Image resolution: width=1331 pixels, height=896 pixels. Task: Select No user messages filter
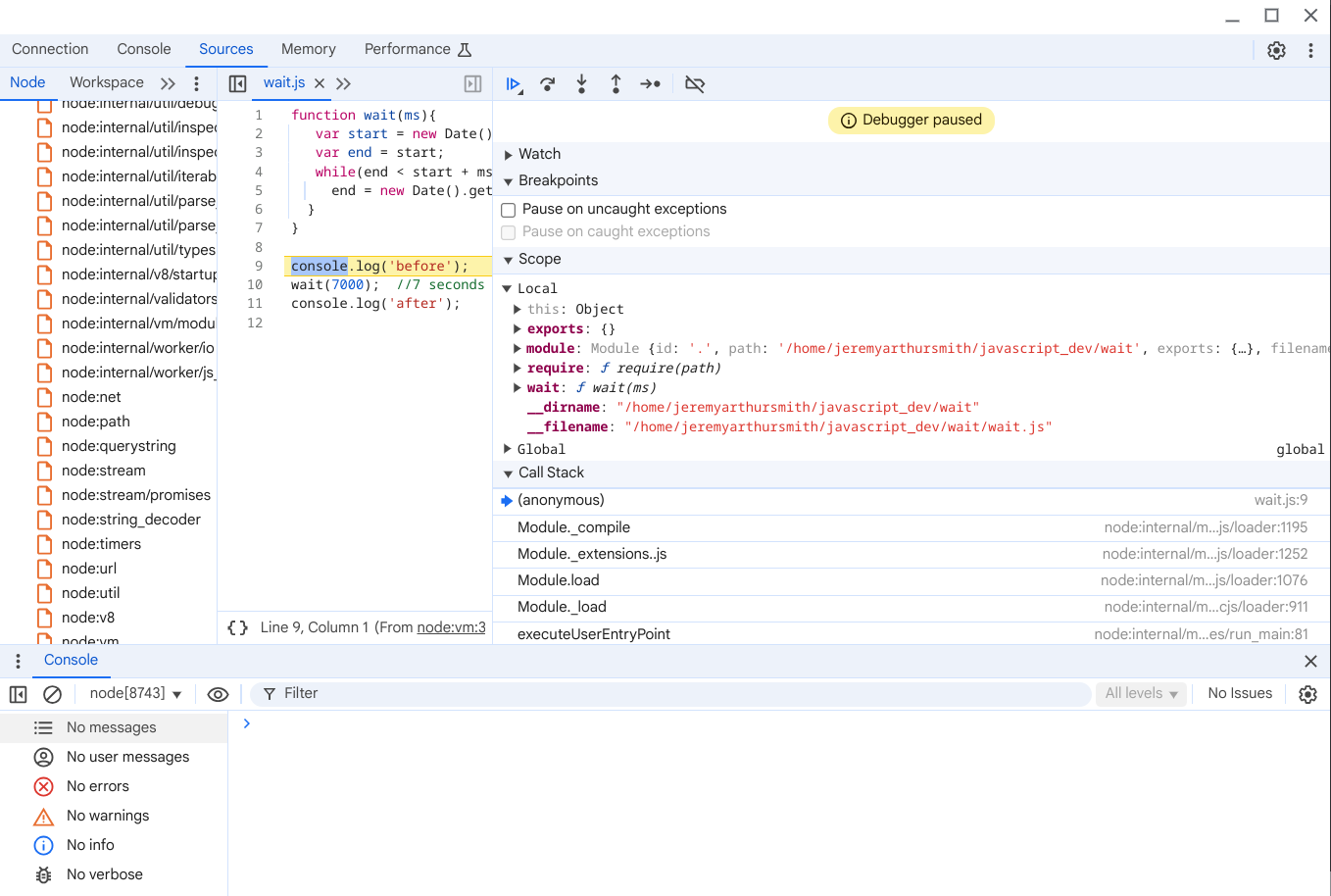114,757
